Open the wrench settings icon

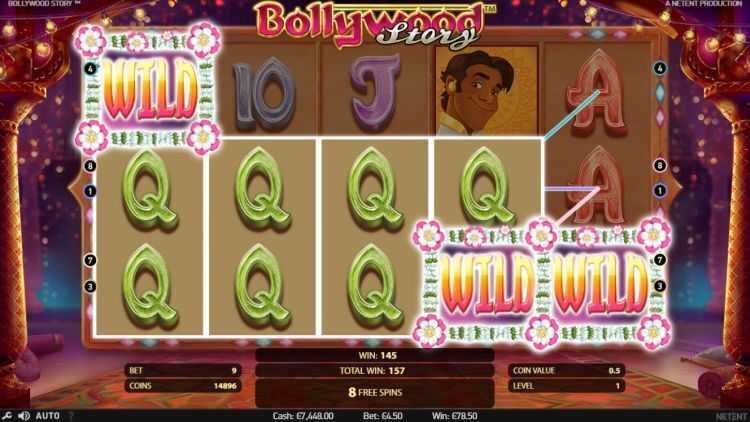pyautogui.click(x=7, y=416)
